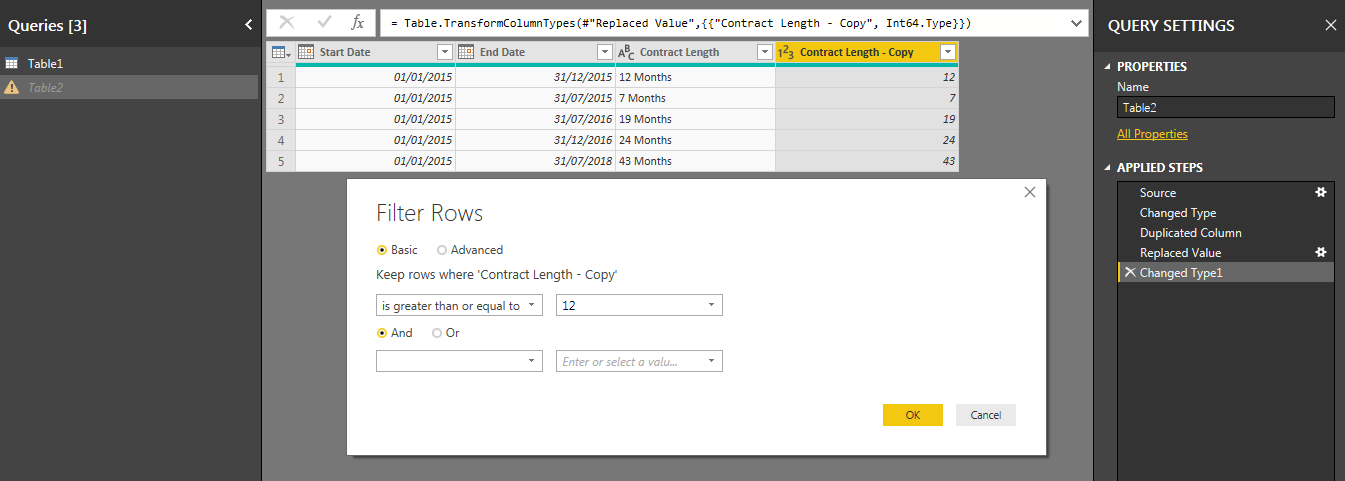Select the Contract Length column header
The image size is (1345, 481).
point(695,52)
